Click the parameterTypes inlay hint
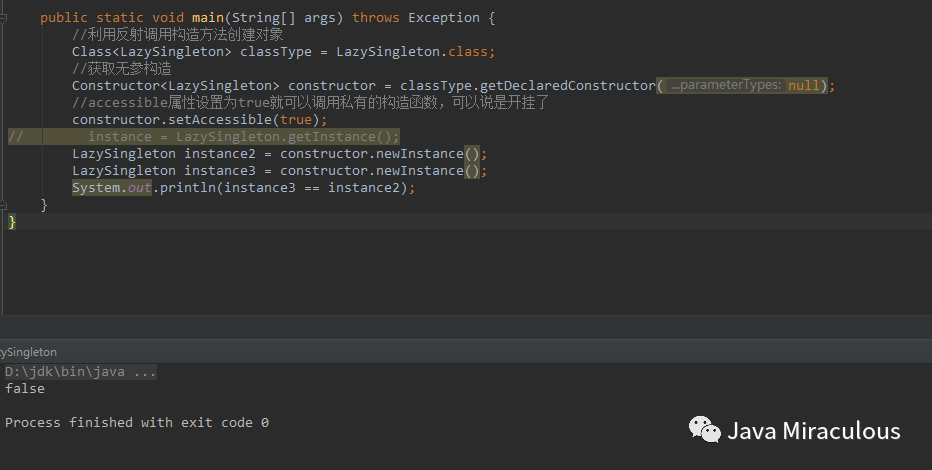This screenshot has height=470, width=932. (x=726, y=86)
